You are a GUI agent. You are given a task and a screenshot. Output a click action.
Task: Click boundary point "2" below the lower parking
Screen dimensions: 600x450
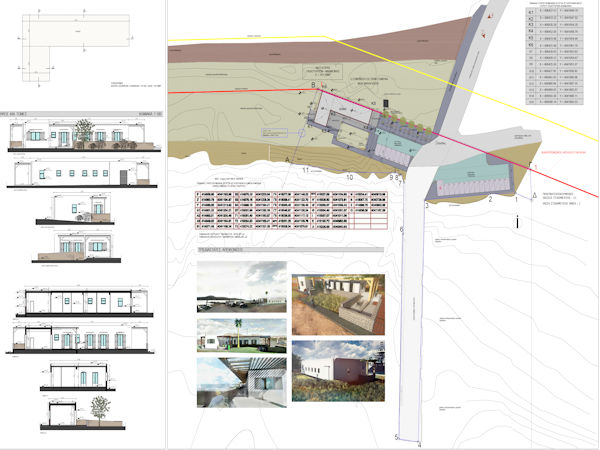point(490,199)
